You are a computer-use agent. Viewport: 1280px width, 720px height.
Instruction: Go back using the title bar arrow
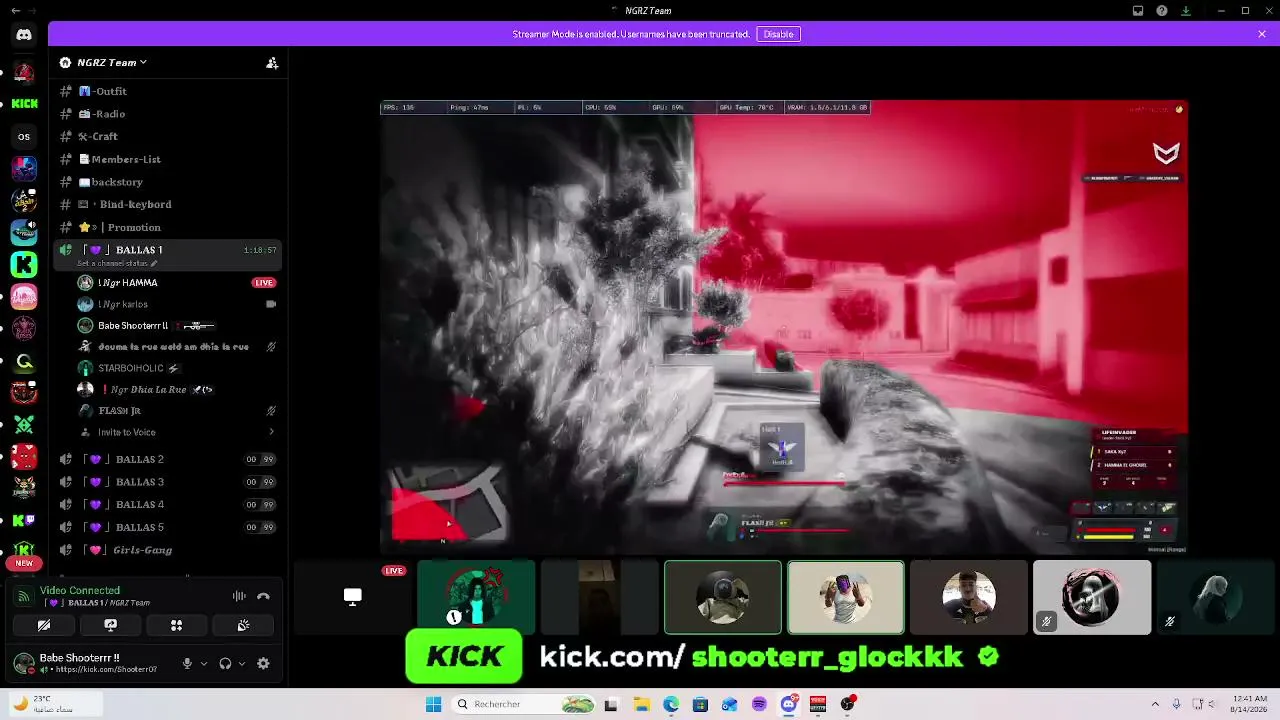coord(15,11)
